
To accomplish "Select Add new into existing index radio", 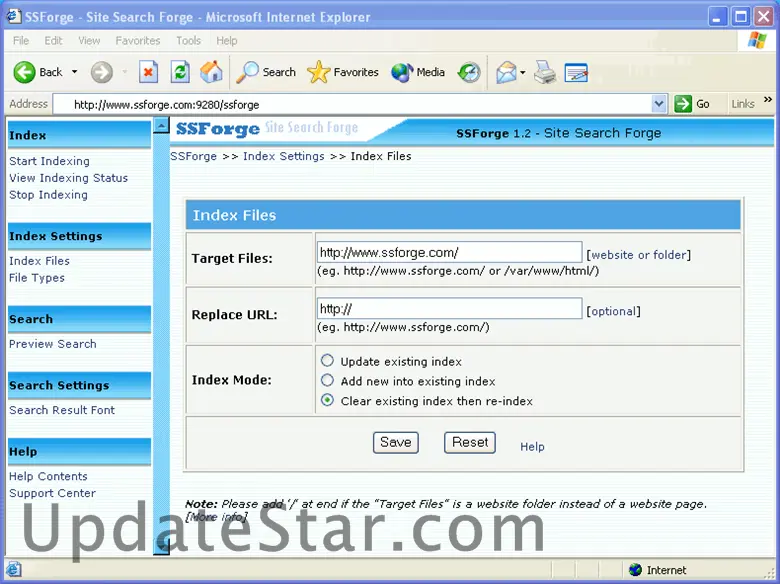I will (x=327, y=381).
